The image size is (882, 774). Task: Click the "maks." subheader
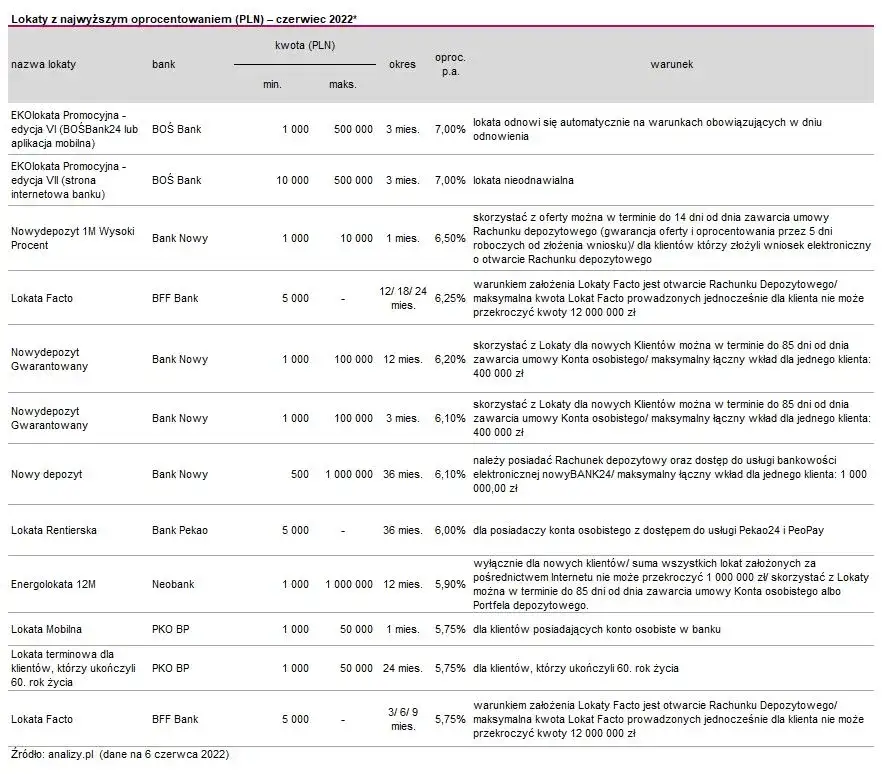[x=343, y=84]
